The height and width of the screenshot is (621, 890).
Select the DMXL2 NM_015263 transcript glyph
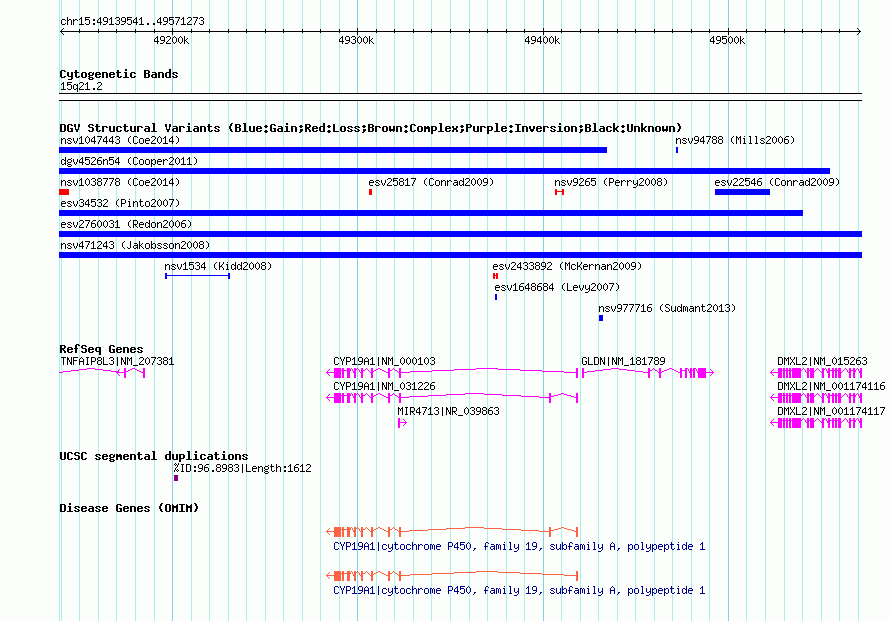click(816, 372)
